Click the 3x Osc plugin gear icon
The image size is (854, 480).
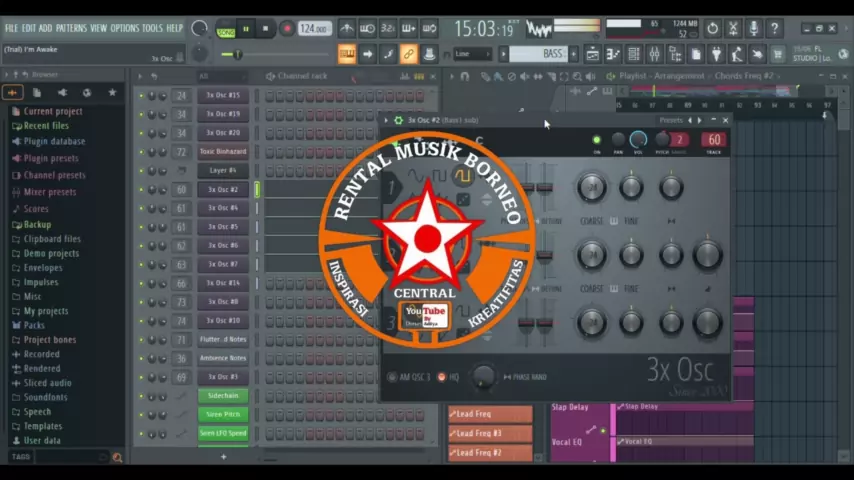tap(398, 120)
